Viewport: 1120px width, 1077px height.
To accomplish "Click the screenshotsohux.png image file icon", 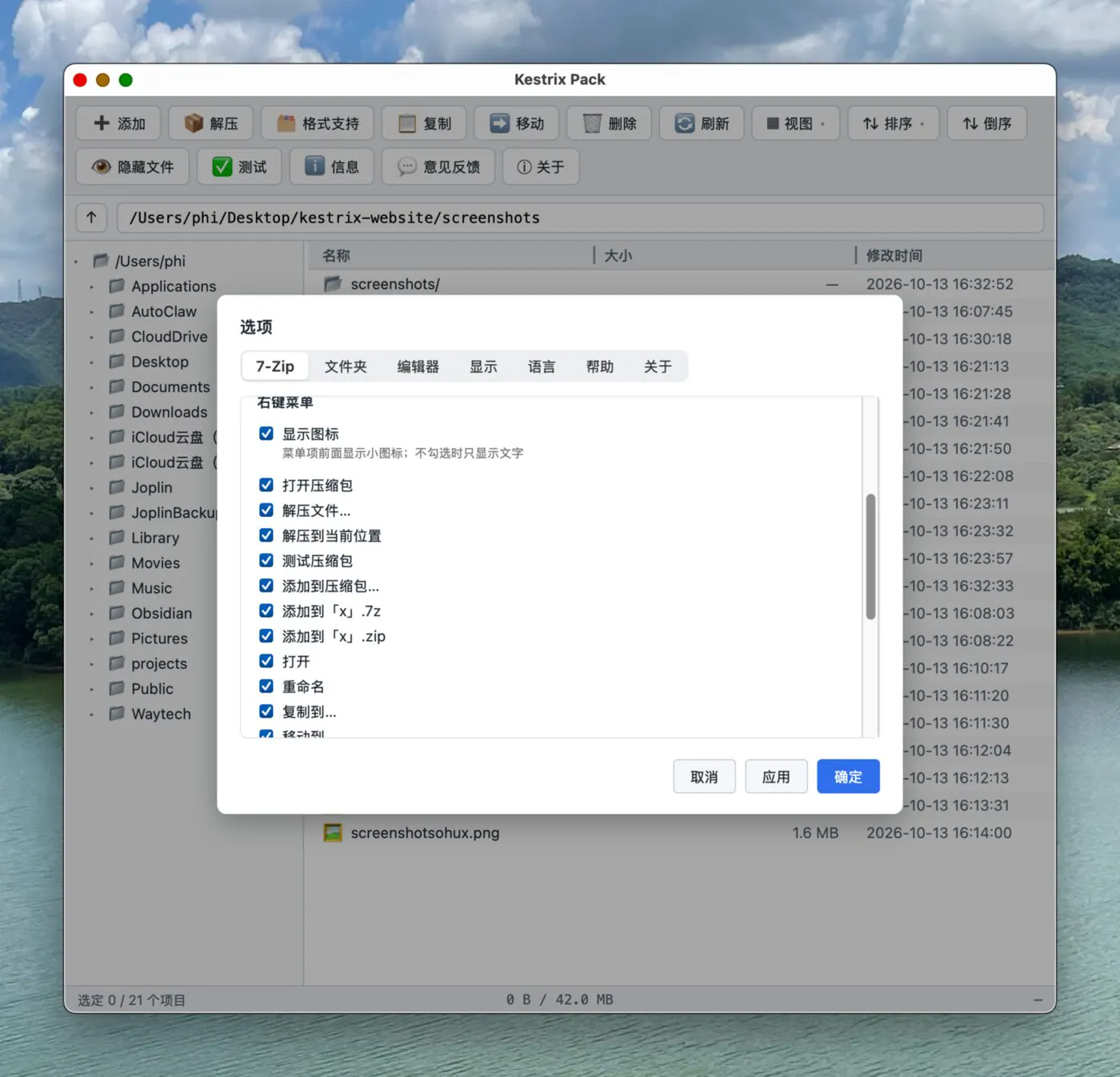I will [333, 832].
